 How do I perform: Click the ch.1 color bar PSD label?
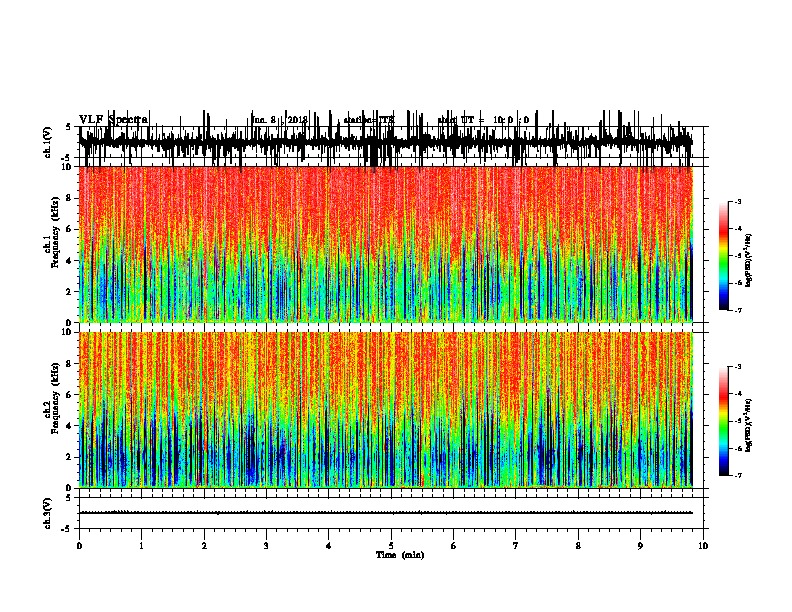[x=749, y=261]
